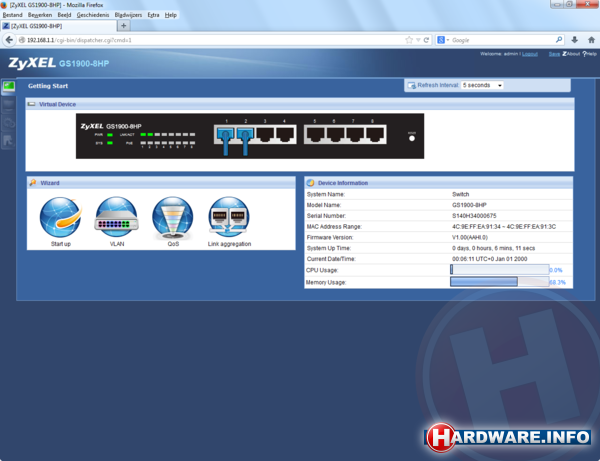Click the browser address bar
The image size is (600, 461).
click(x=200, y=40)
